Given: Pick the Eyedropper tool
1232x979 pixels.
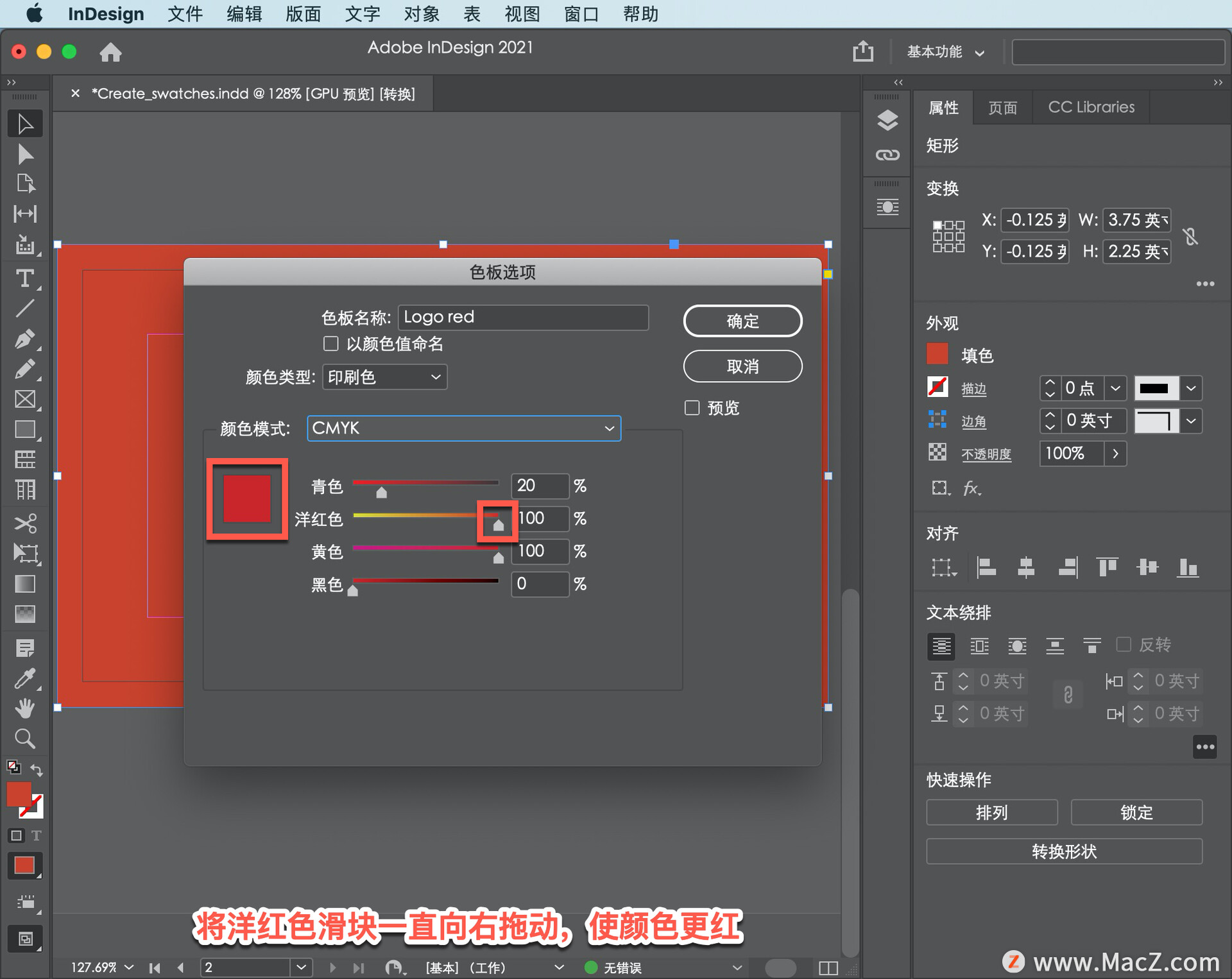Looking at the screenshot, I should click(x=24, y=678).
